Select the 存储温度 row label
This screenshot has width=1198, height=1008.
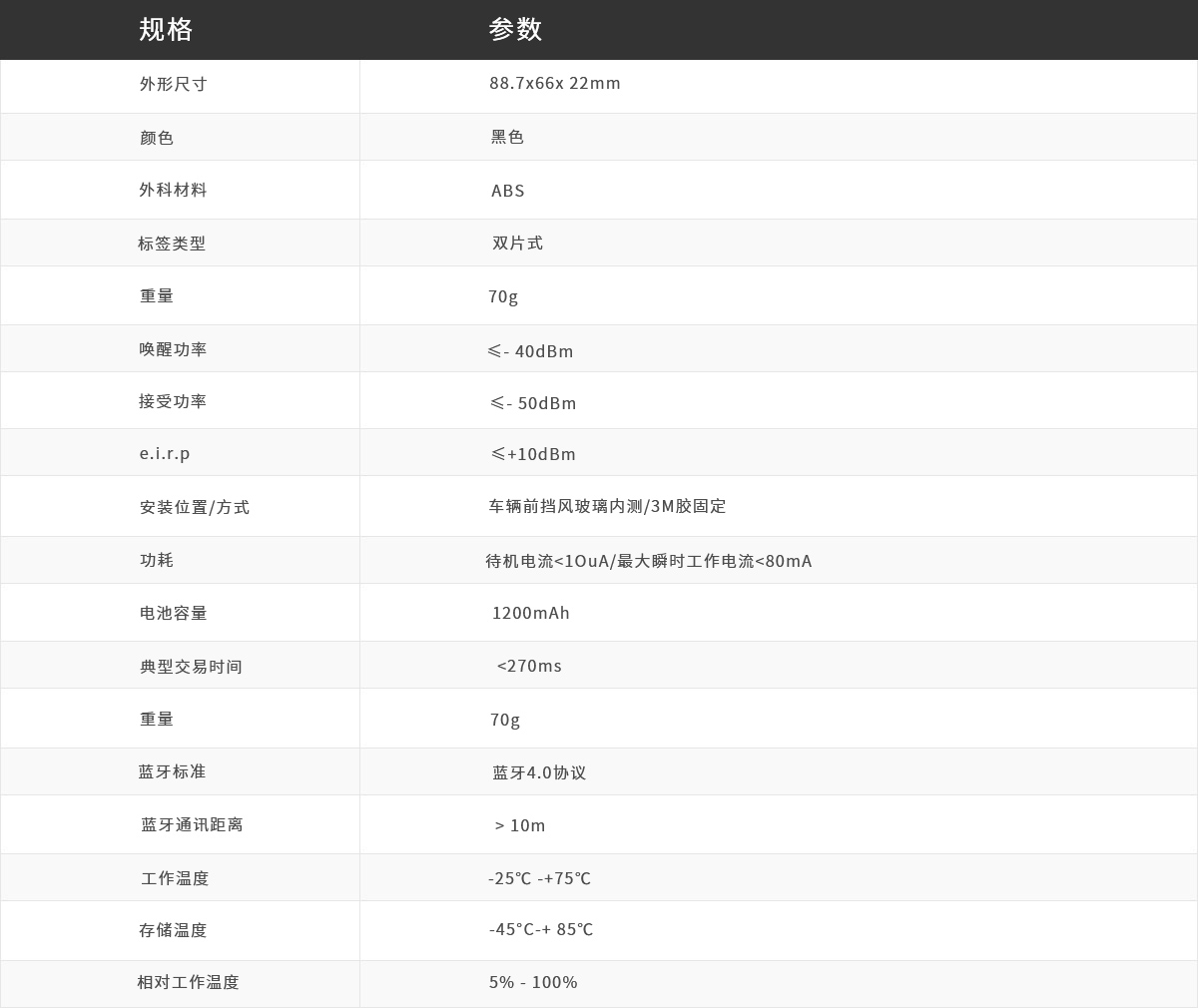[x=173, y=930]
